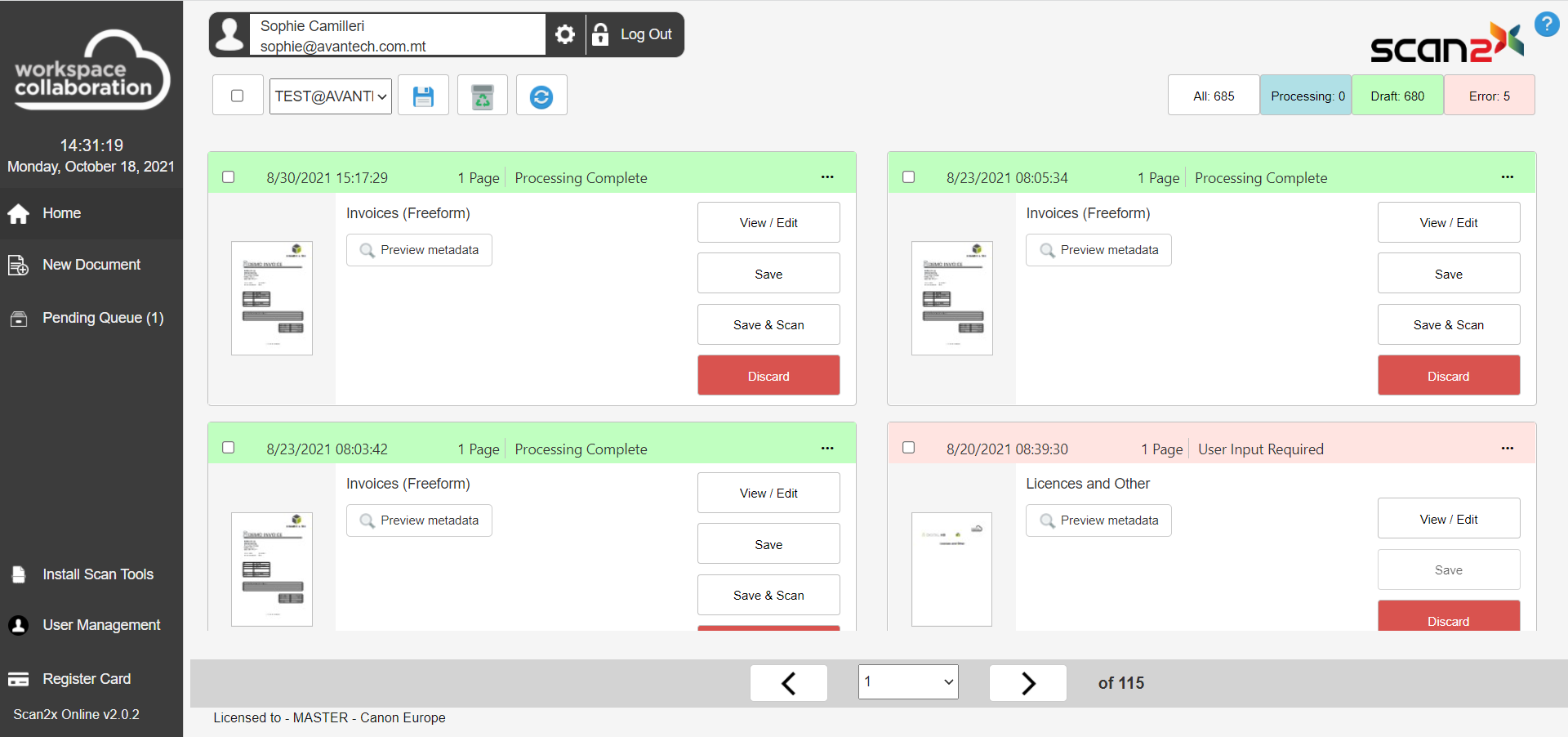Check the 8/20/2021 08:39:30 document checkbox
Image resolution: width=1568 pixels, height=737 pixels.
[908, 448]
